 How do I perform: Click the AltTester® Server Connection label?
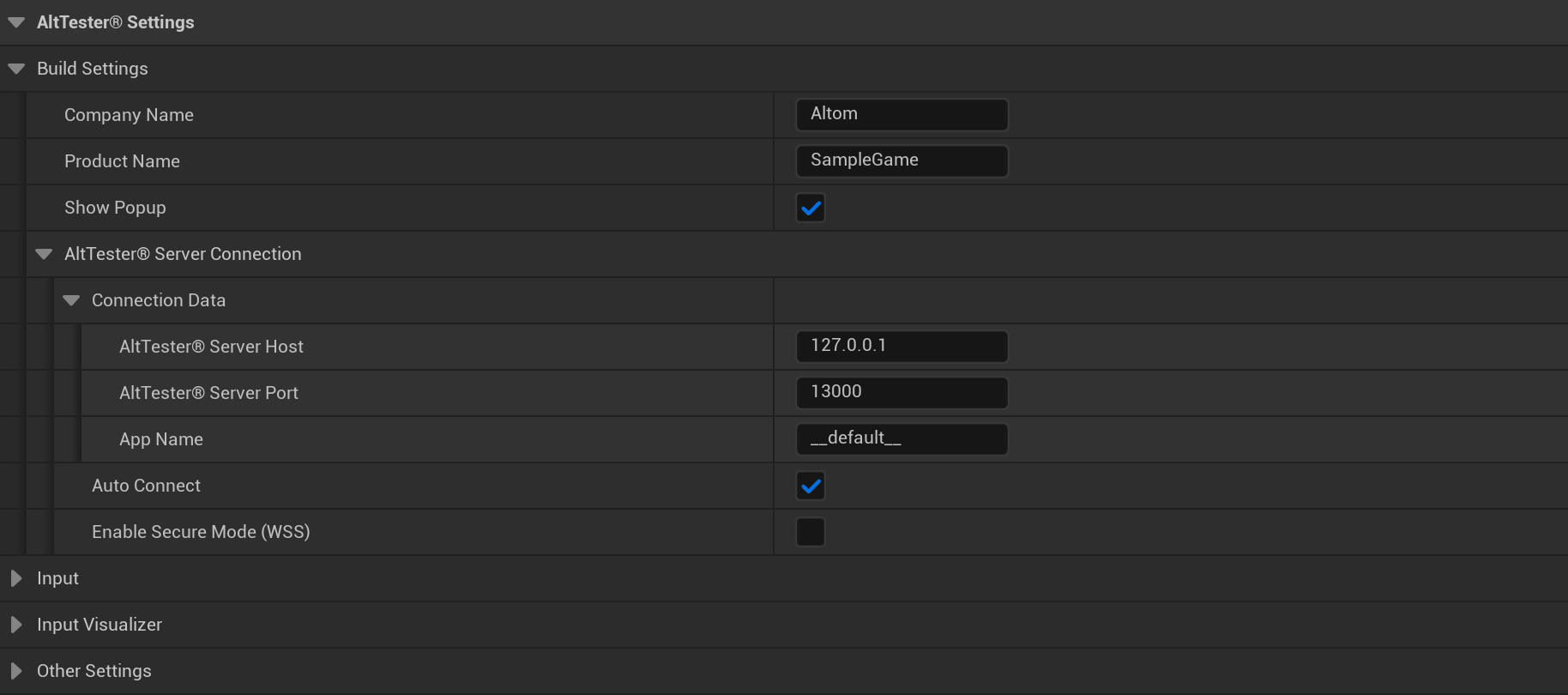(183, 254)
